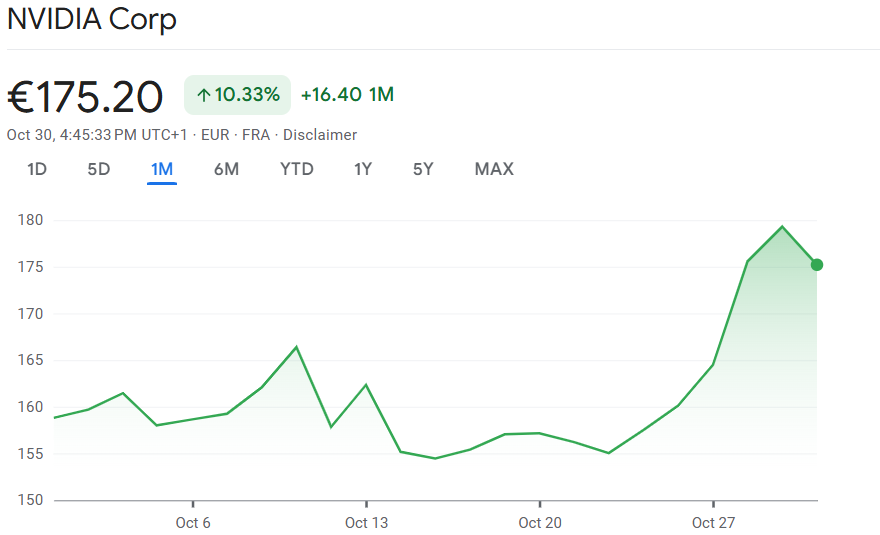880x535 pixels.
Task: Open the 6M chart range
Action: pyautogui.click(x=226, y=169)
